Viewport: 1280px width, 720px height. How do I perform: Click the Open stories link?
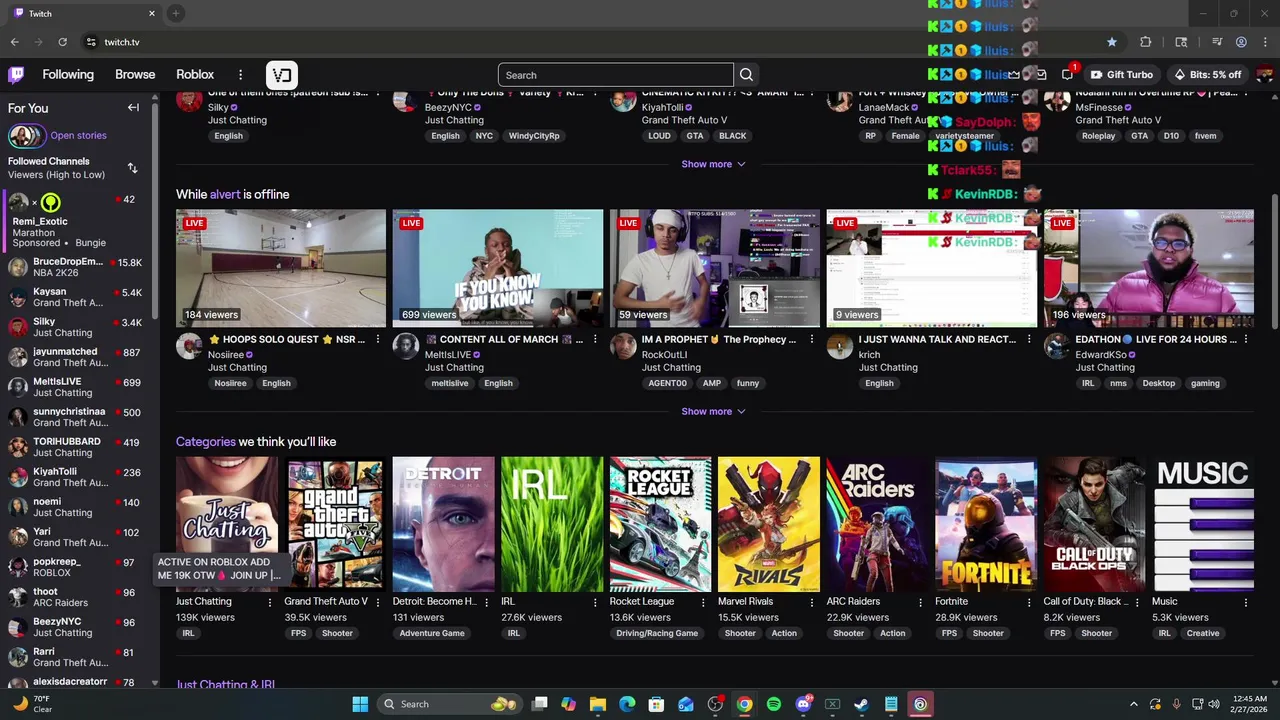[78, 135]
